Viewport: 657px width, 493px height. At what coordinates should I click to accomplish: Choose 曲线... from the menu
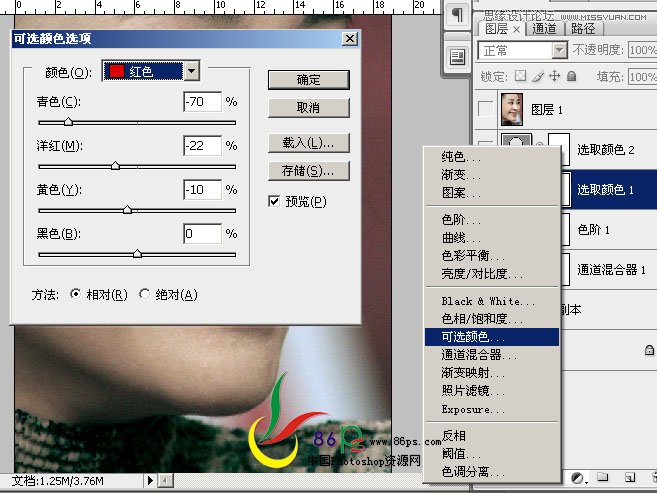point(492,237)
